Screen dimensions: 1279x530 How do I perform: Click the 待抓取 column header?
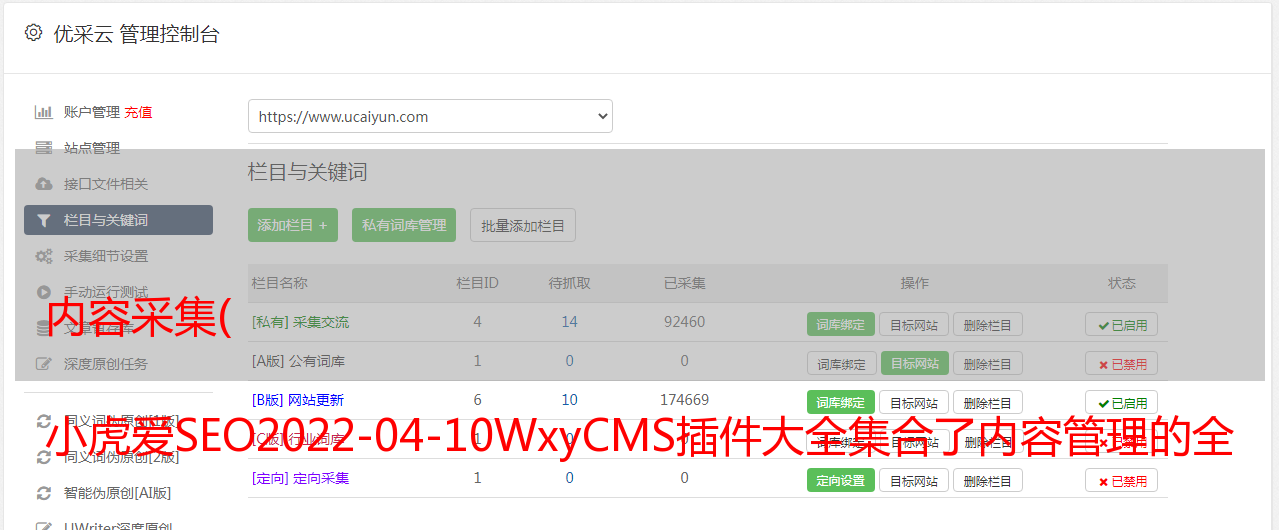click(569, 283)
